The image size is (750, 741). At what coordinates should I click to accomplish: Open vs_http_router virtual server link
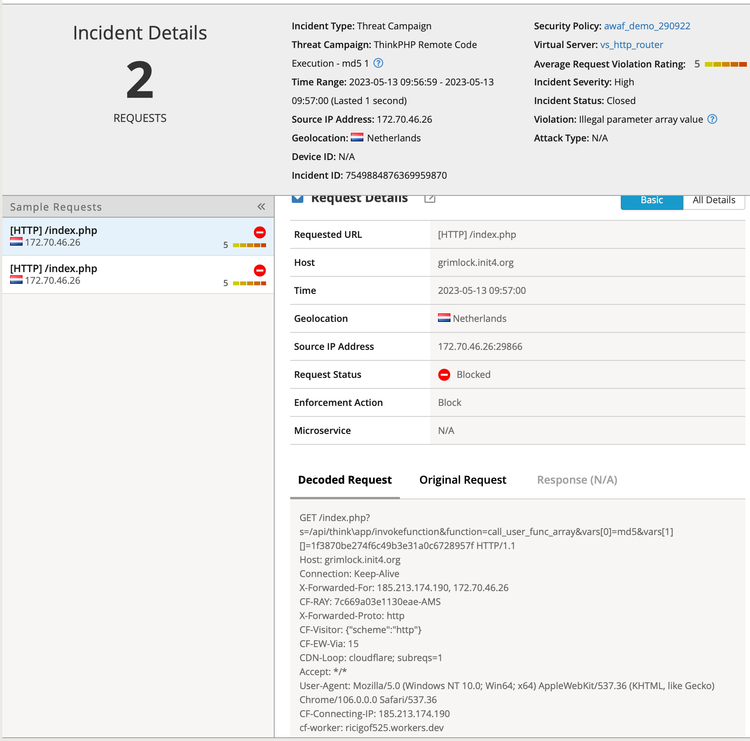click(631, 45)
